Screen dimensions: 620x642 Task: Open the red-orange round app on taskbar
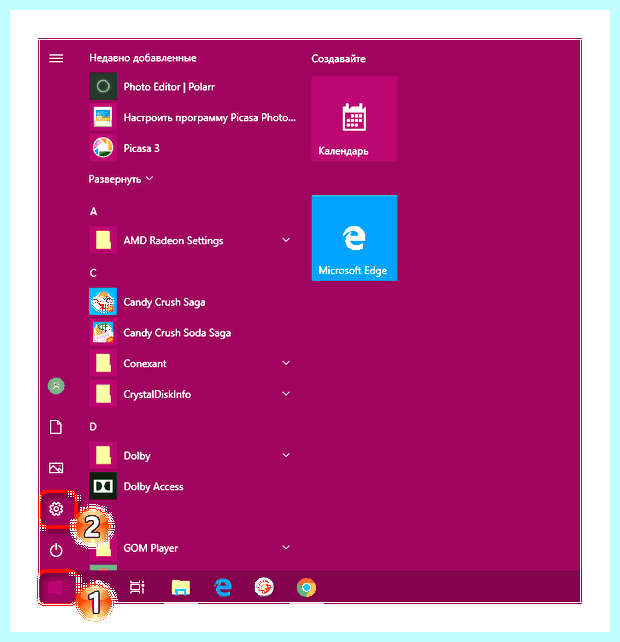[264, 588]
